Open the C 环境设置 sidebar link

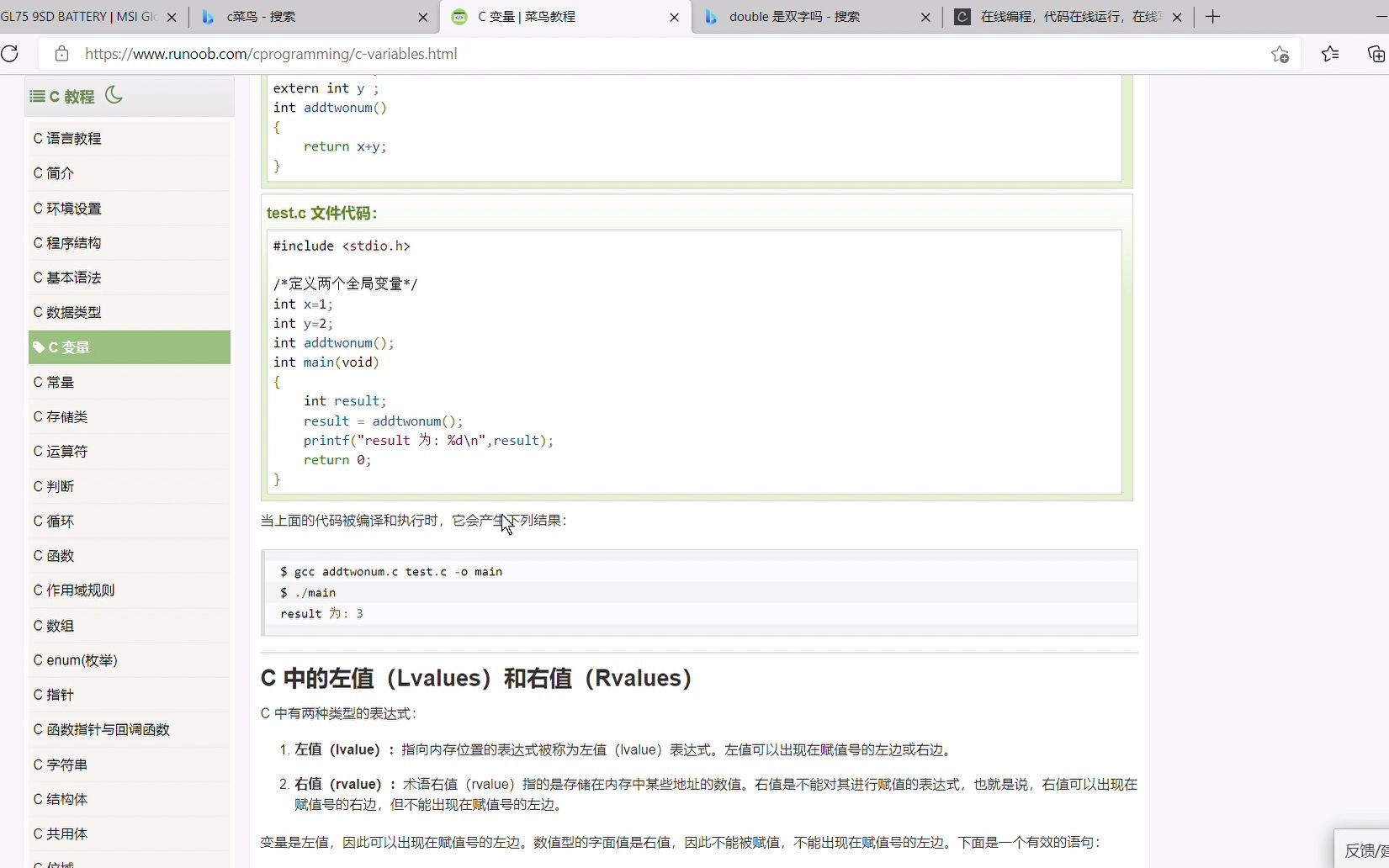pos(130,209)
